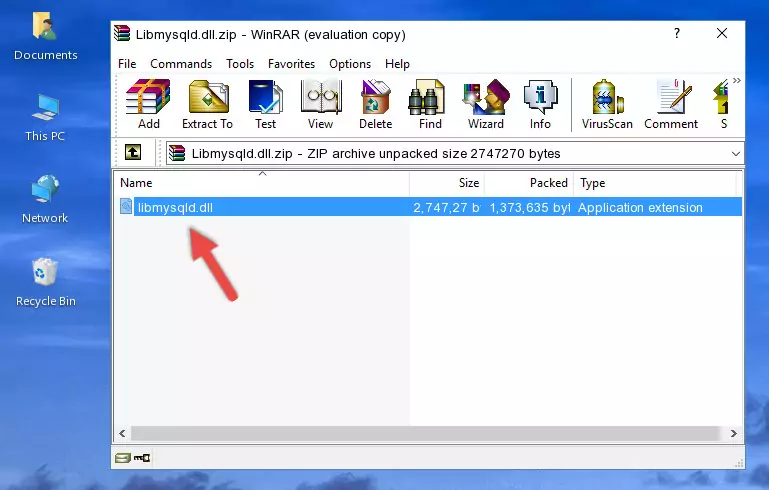Open the Favorites menu

pos(291,64)
